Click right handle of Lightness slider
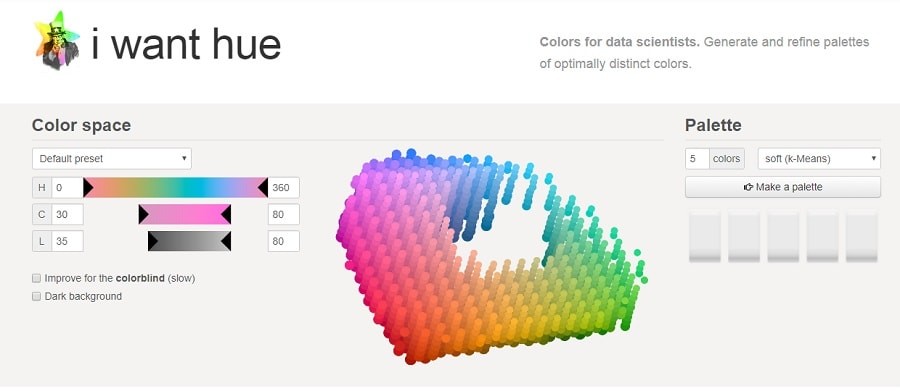The height and width of the screenshot is (391, 900). (226, 241)
